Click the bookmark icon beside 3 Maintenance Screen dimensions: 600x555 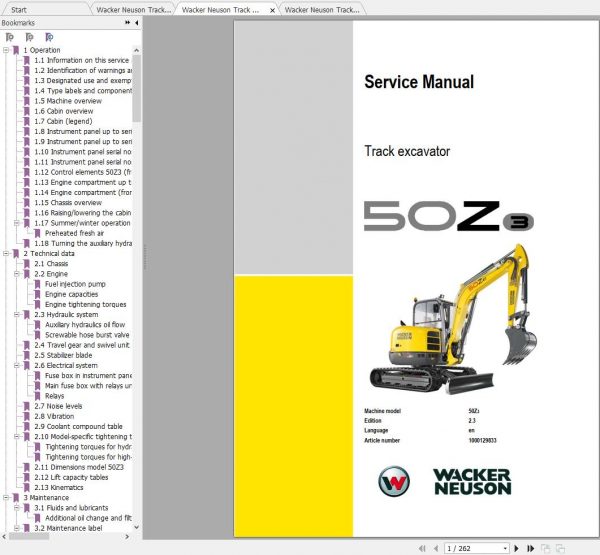[16, 498]
